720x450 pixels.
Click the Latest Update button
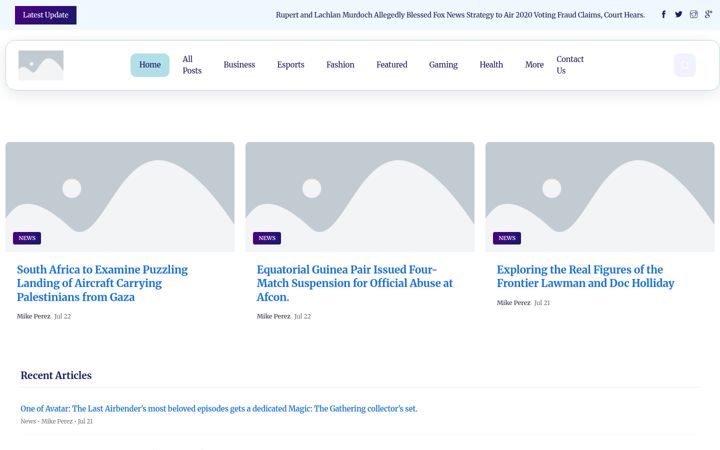[x=45, y=15]
